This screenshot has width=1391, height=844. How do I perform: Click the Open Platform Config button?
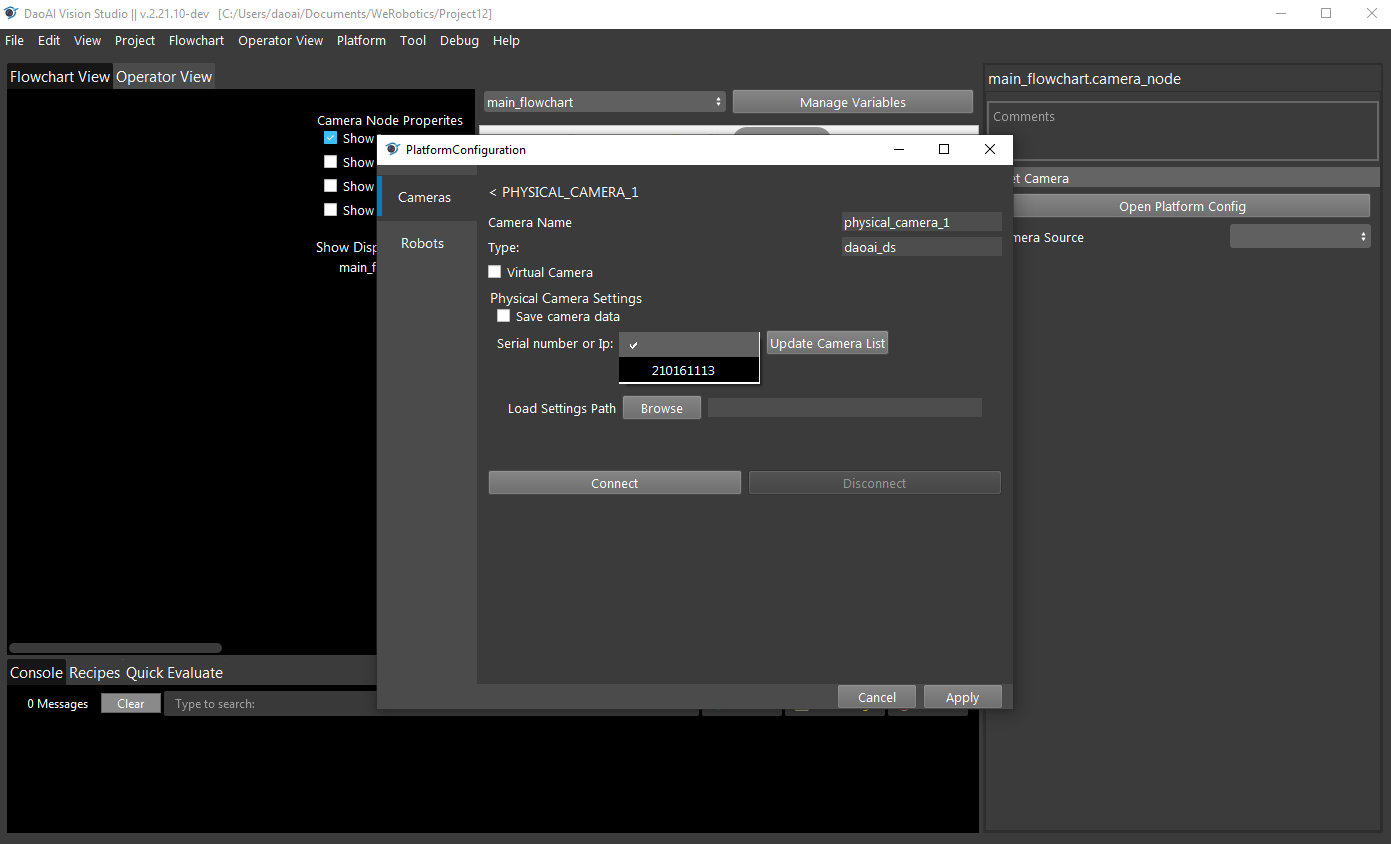[1182, 206]
